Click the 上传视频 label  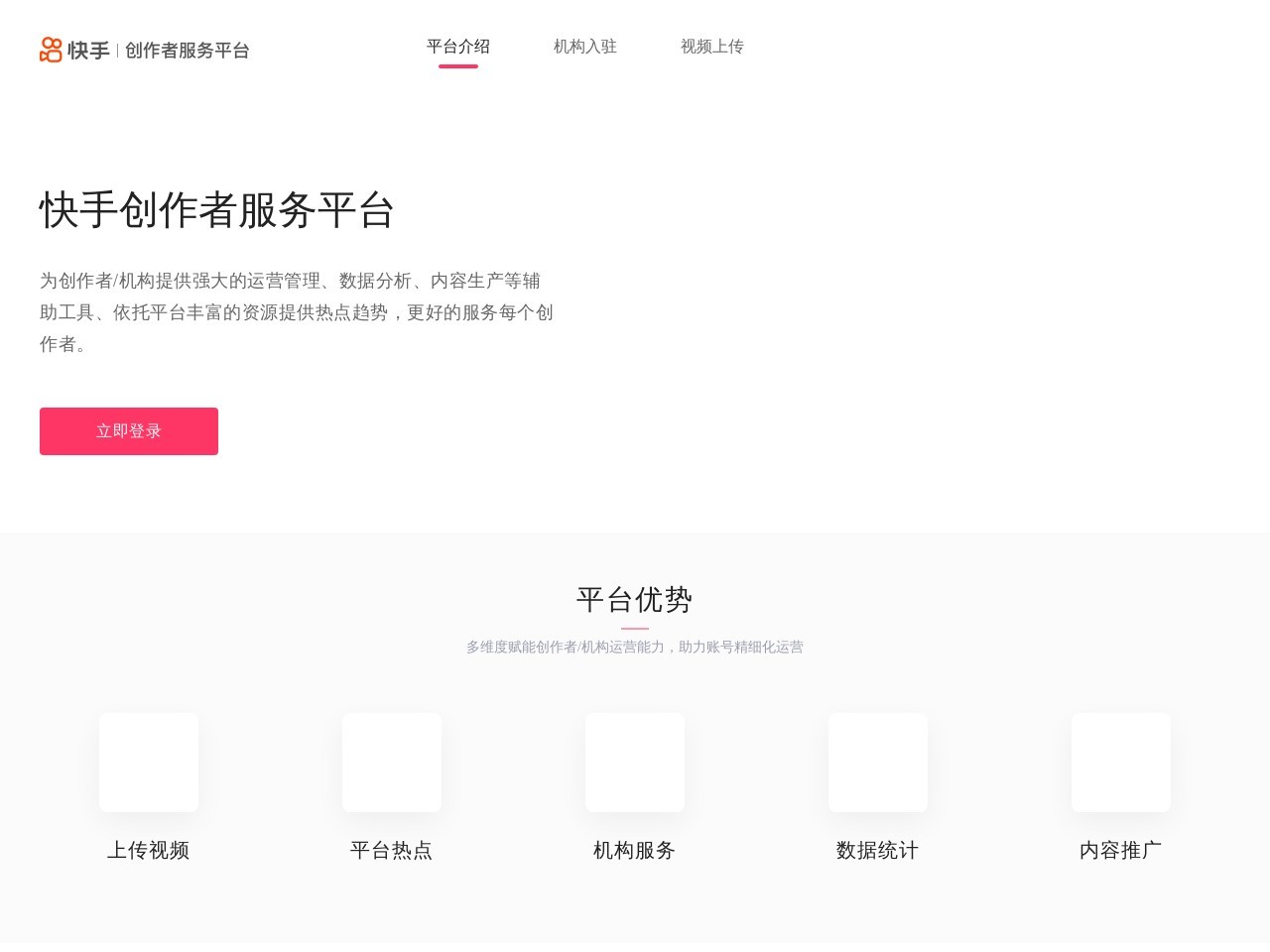click(149, 850)
